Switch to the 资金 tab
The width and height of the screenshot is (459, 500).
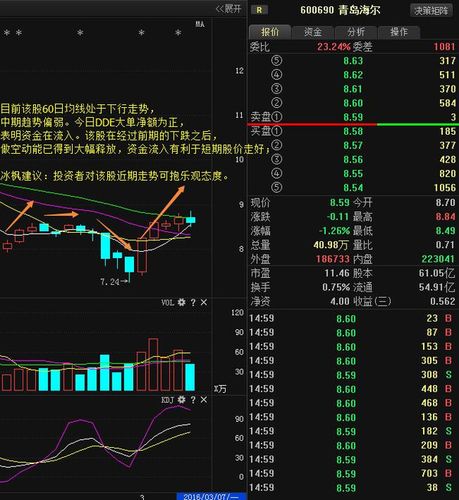click(313, 32)
